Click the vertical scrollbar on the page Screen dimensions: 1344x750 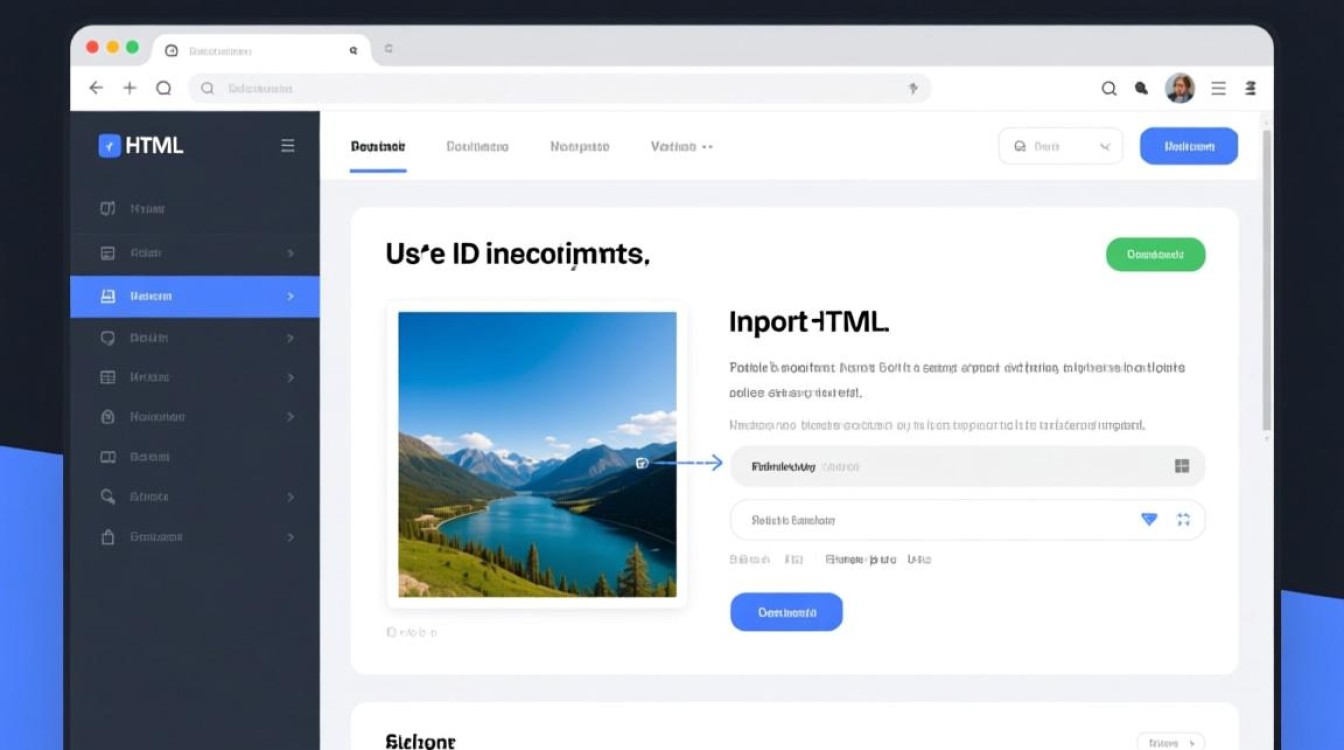point(1267,280)
